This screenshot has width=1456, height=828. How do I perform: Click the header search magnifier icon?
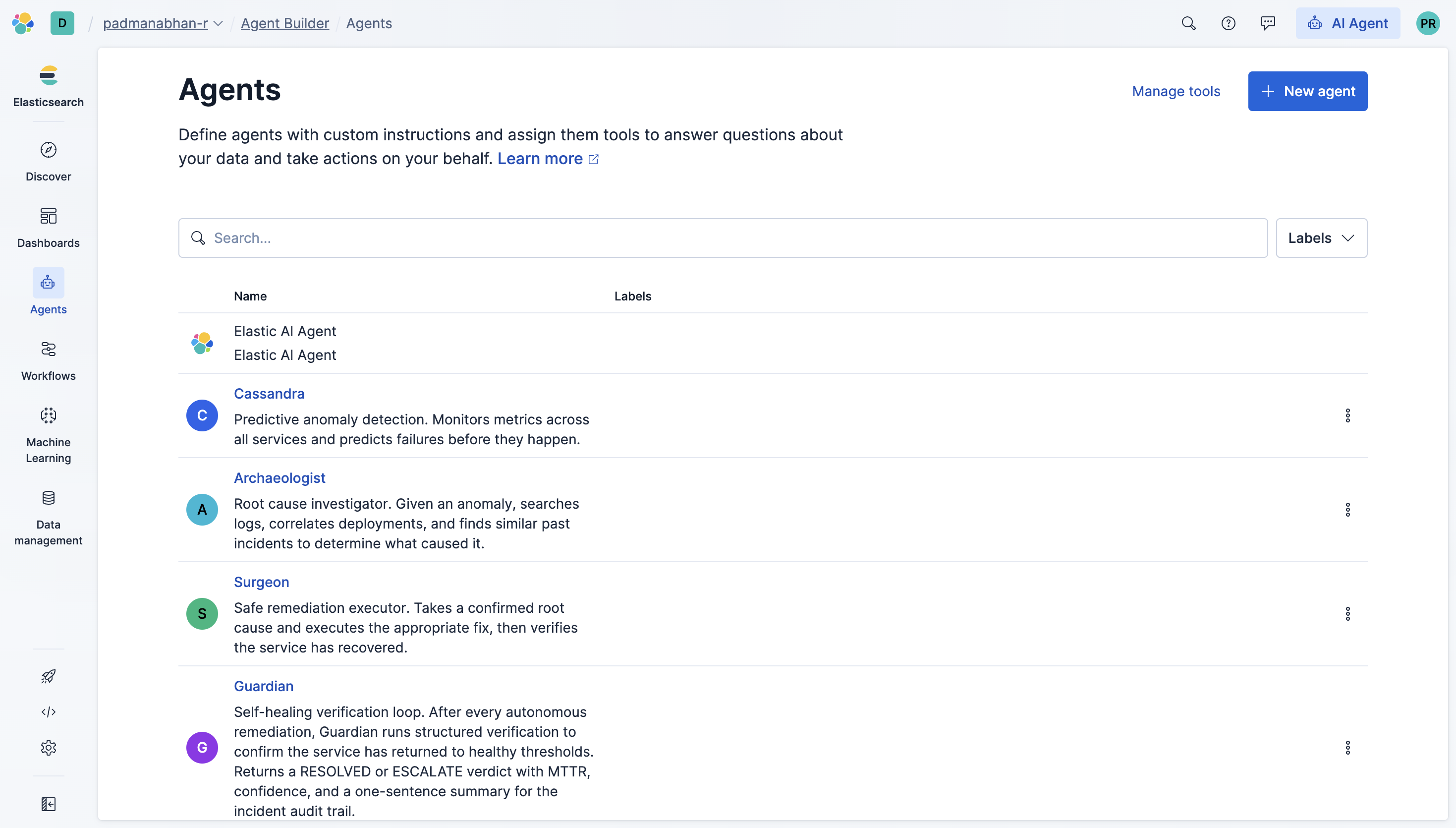[1188, 23]
